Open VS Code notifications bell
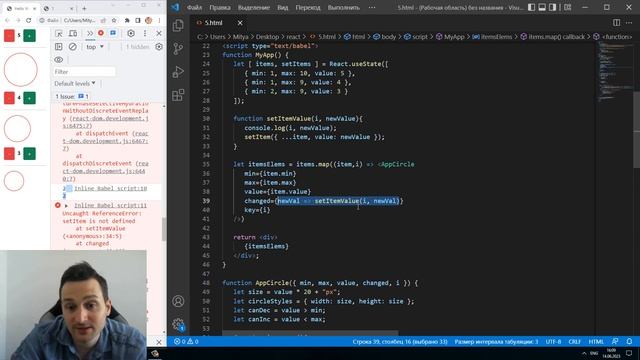 629,341
